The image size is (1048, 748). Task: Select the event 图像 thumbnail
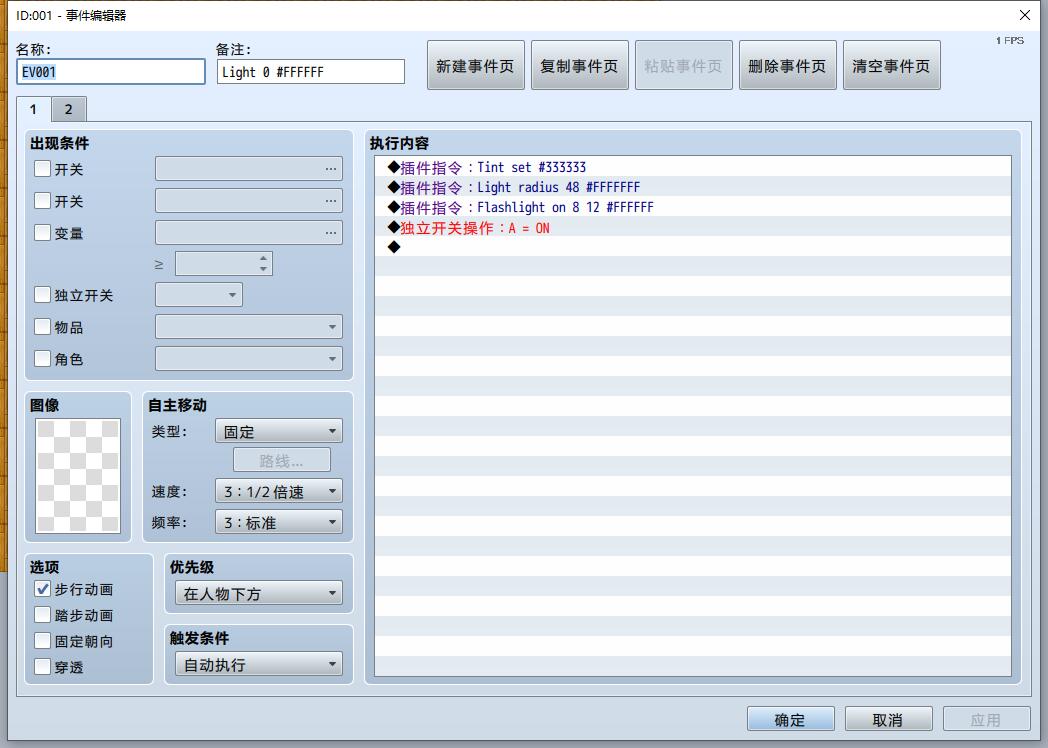coord(78,476)
